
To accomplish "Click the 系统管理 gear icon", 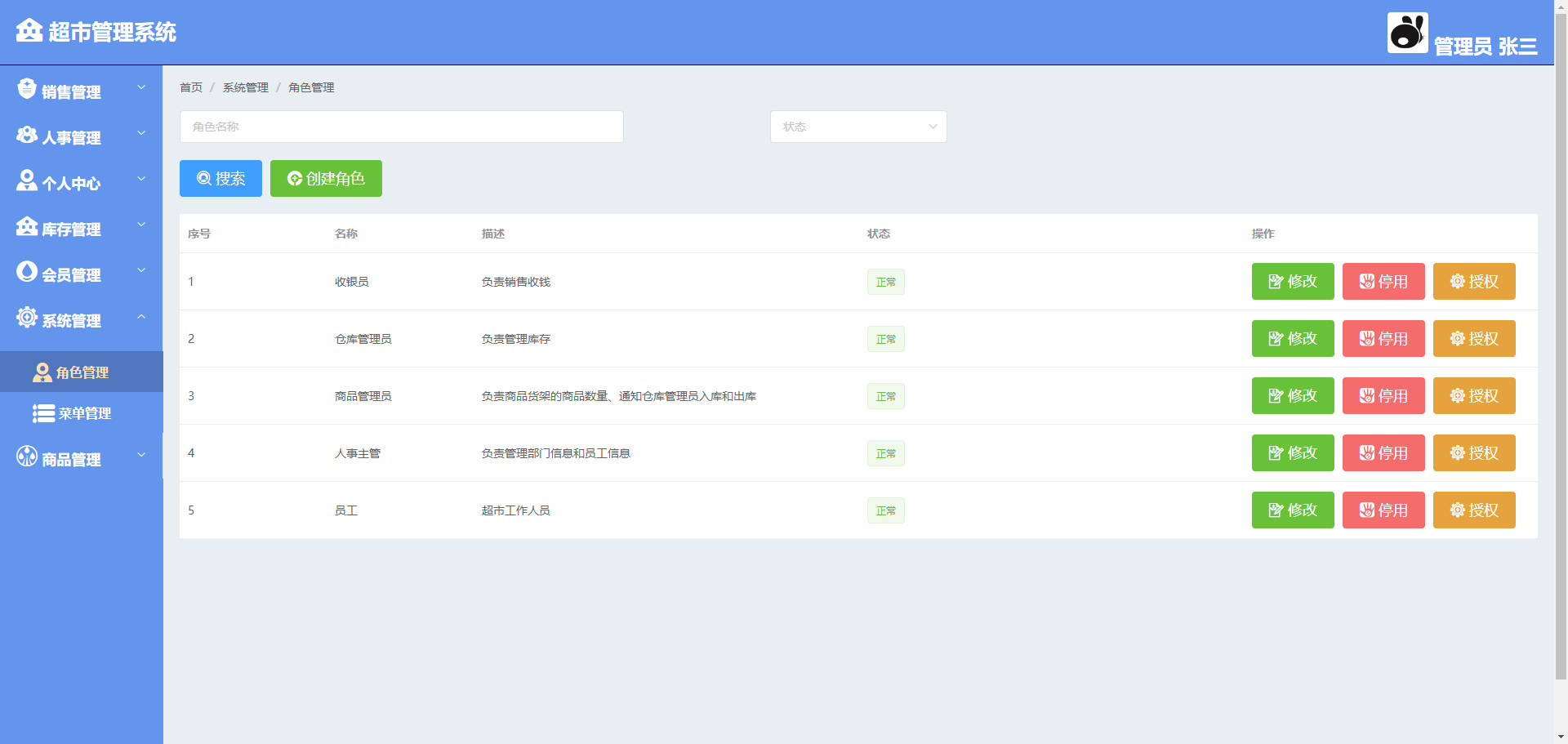I will click(x=27, y=317).
